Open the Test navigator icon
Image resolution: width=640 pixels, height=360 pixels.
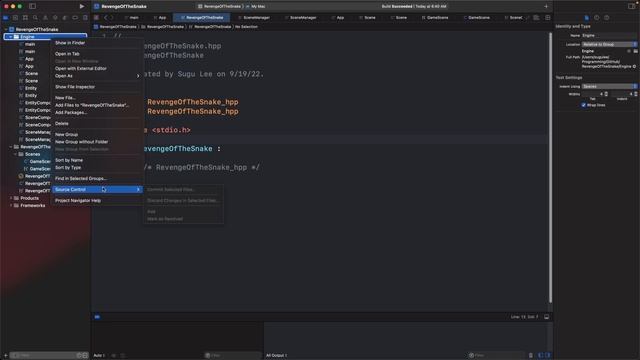55,18
